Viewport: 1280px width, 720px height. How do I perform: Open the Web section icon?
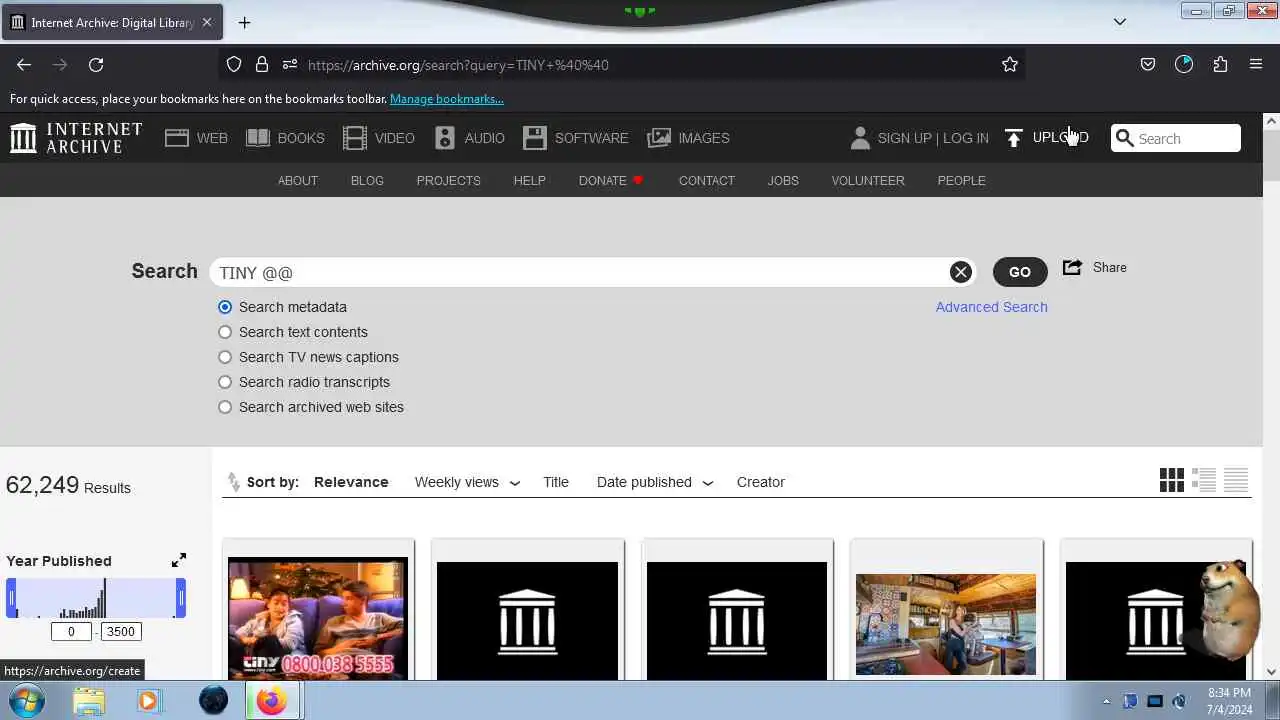coord(177,138)
